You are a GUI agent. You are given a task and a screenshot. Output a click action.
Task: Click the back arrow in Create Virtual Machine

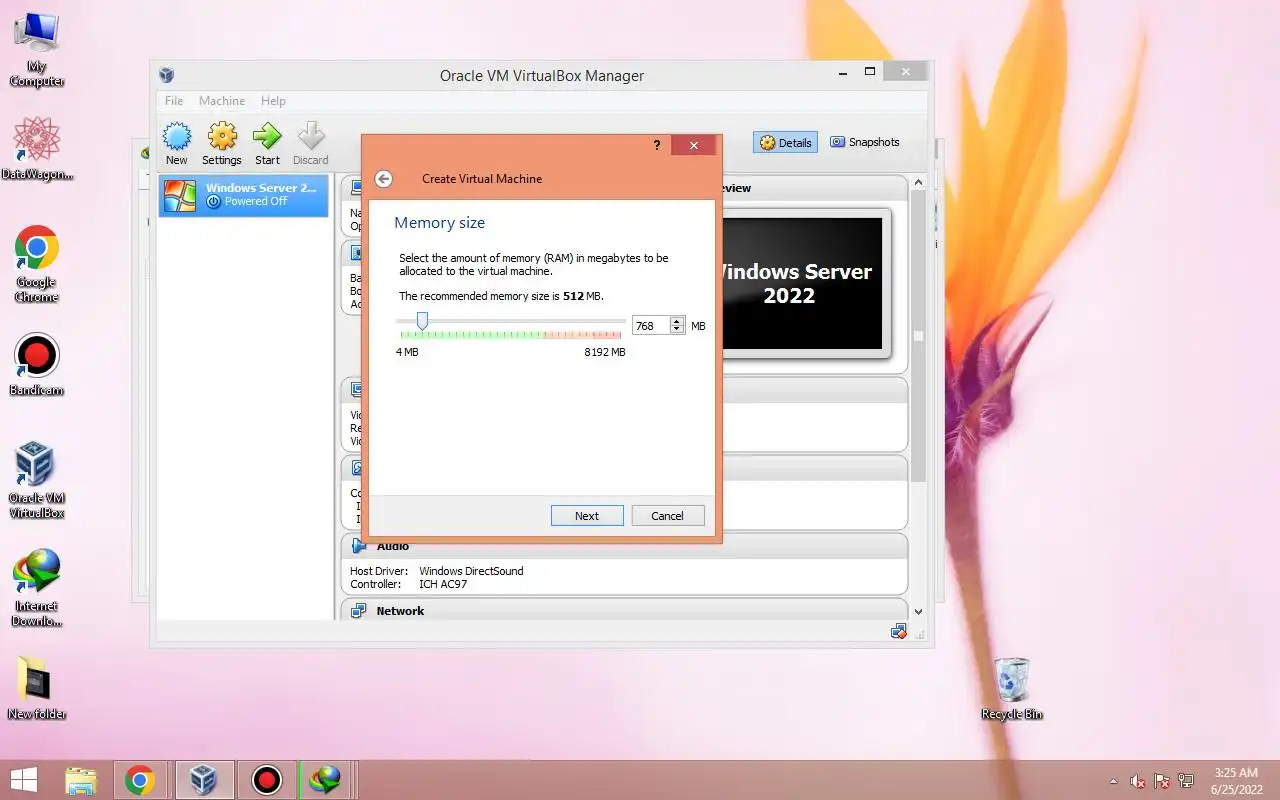[383, 179]
